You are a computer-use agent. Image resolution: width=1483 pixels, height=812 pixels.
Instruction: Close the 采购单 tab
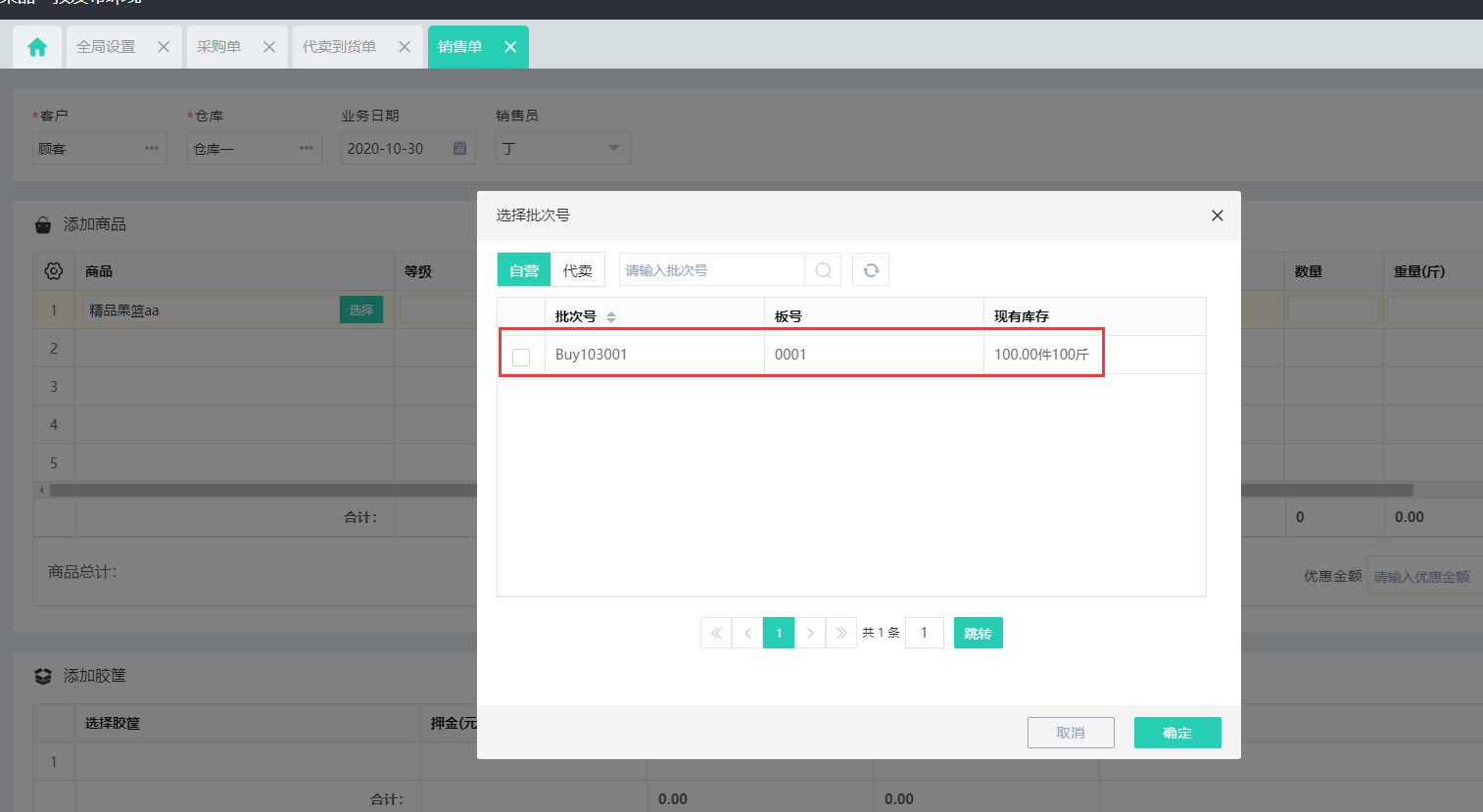[269, 47]
